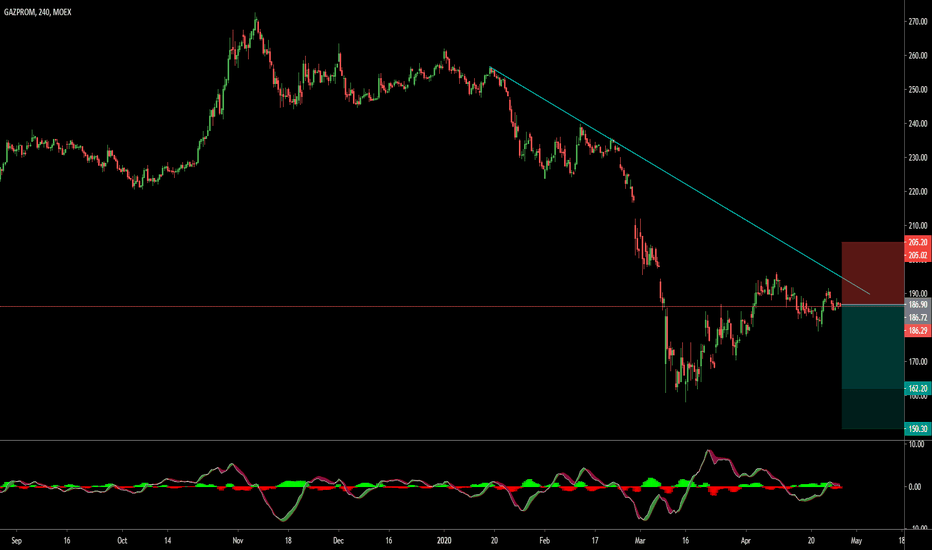
Task: Click the Nov label on time axis
Action: point(238,540)
